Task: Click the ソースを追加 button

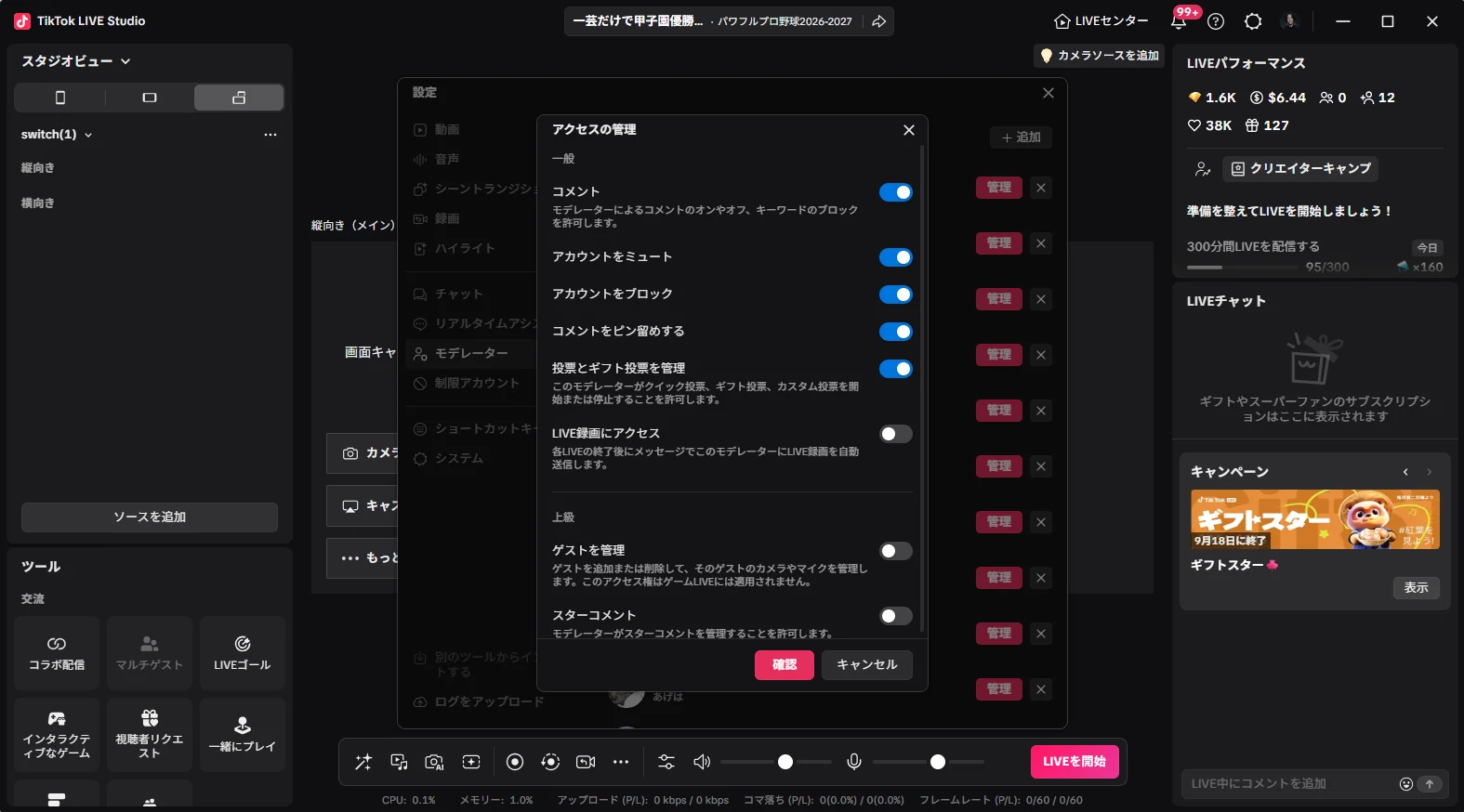Action: [150, 517]
